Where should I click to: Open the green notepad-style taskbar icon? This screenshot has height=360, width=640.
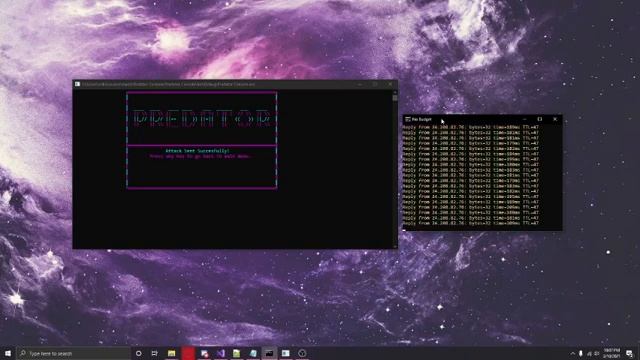237,353
